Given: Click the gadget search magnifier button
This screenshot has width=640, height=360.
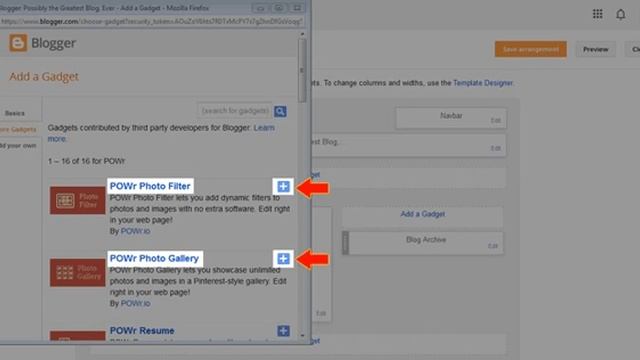Looking at the screenshot, I should pos(280,111).
